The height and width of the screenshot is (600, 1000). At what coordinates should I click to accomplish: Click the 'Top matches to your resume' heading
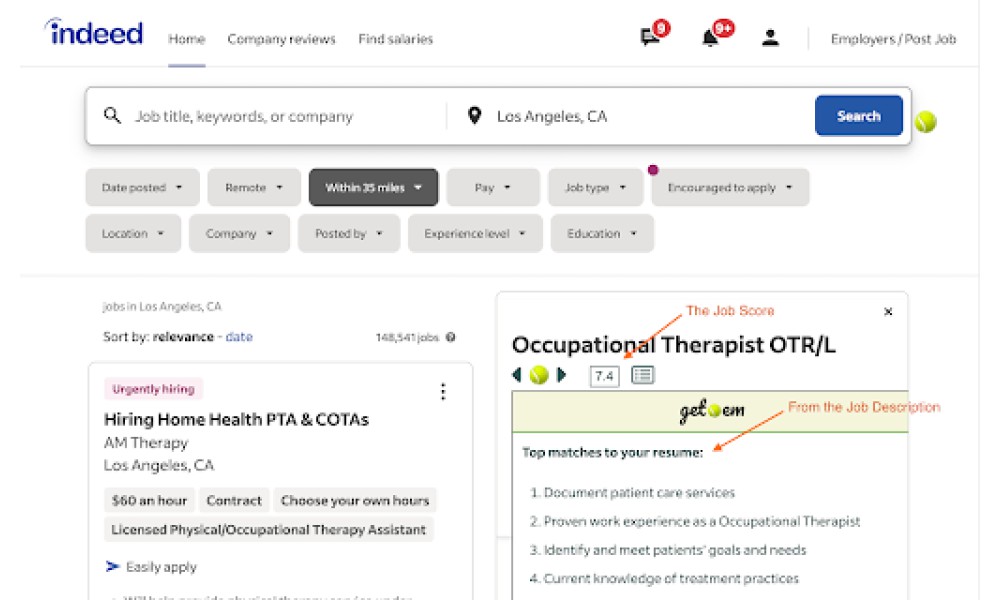point(612,452)
